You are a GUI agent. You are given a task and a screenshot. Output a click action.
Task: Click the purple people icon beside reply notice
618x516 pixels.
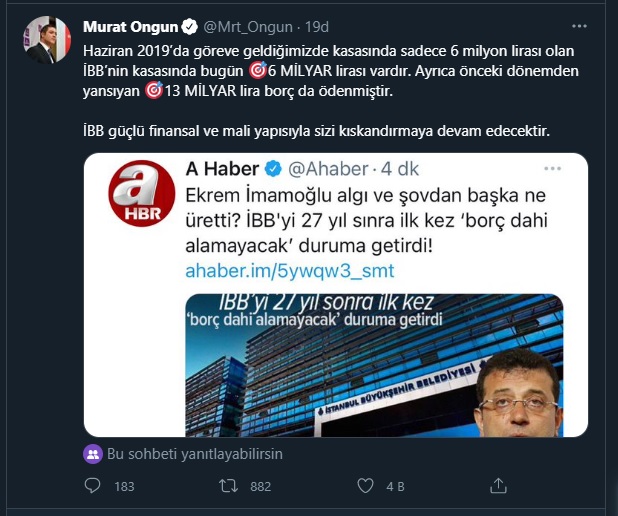tap(92, 453)
